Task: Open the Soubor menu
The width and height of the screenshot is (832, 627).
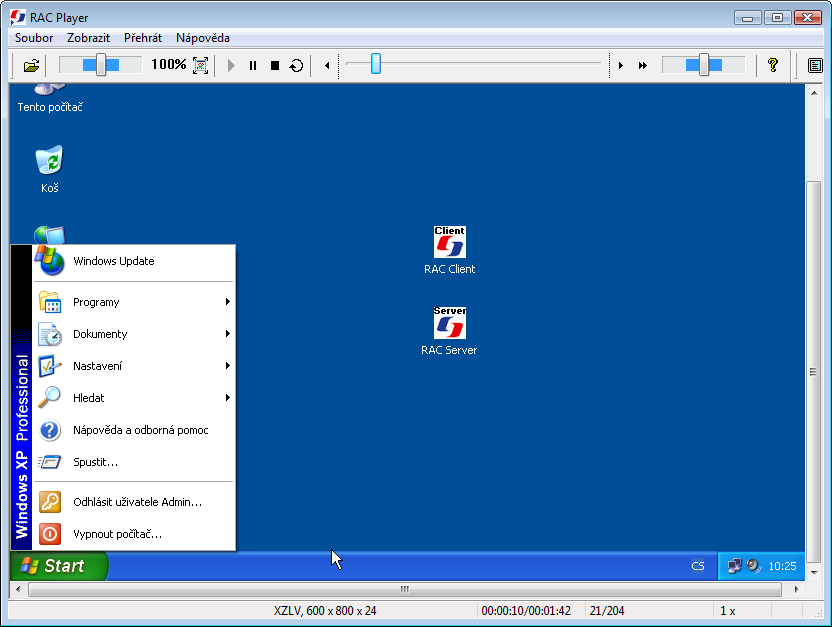Action: pyautogui.click(x=34, y=38)
